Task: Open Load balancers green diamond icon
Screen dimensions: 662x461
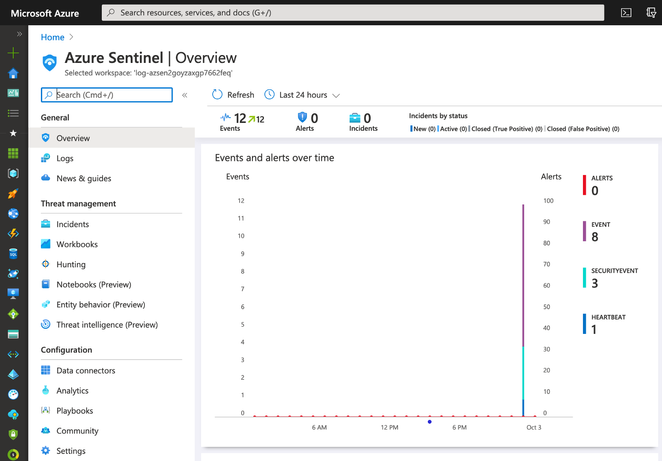Action: click(x=13, y=314)
